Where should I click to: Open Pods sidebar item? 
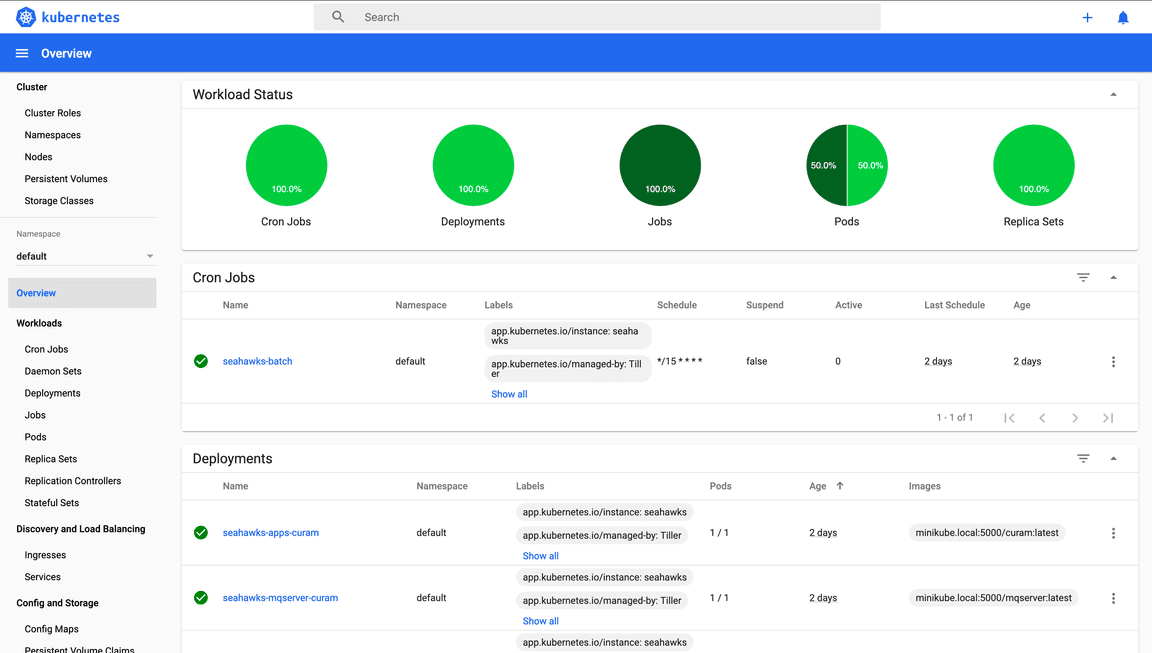[x=35, y=437]
